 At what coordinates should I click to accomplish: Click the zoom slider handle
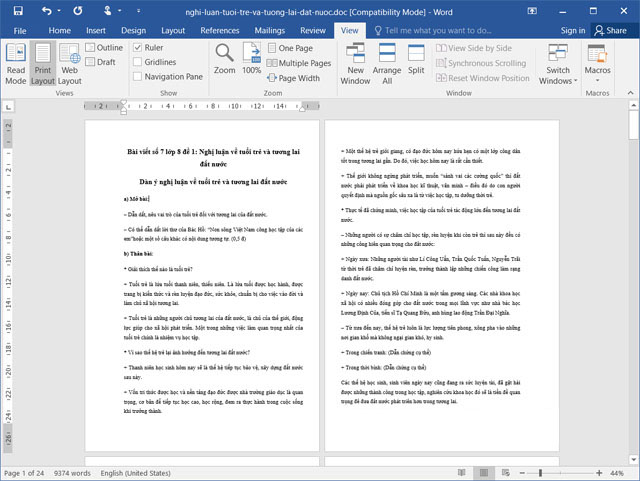coord(540,473)
